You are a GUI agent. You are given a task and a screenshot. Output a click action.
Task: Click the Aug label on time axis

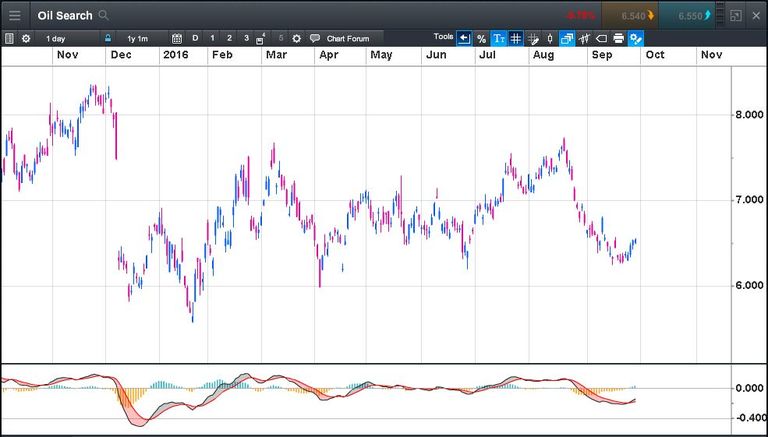pos(543,55)
